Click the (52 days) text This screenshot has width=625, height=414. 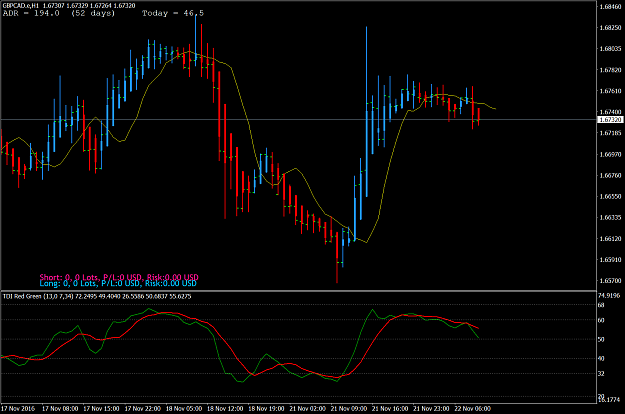(x=93, y=13)
